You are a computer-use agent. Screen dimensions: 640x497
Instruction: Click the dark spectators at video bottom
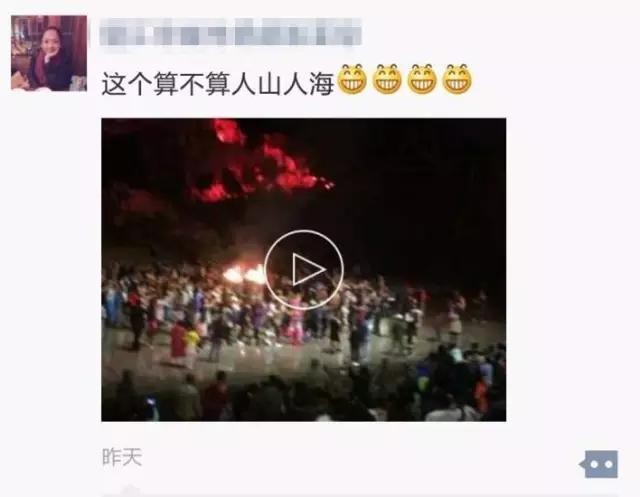(304, 394)
